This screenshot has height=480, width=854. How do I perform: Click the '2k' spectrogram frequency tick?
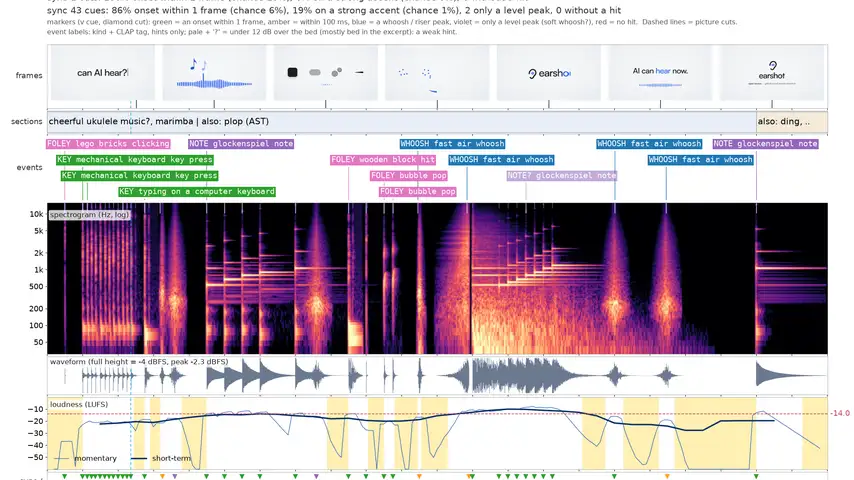tap(38, 253)
